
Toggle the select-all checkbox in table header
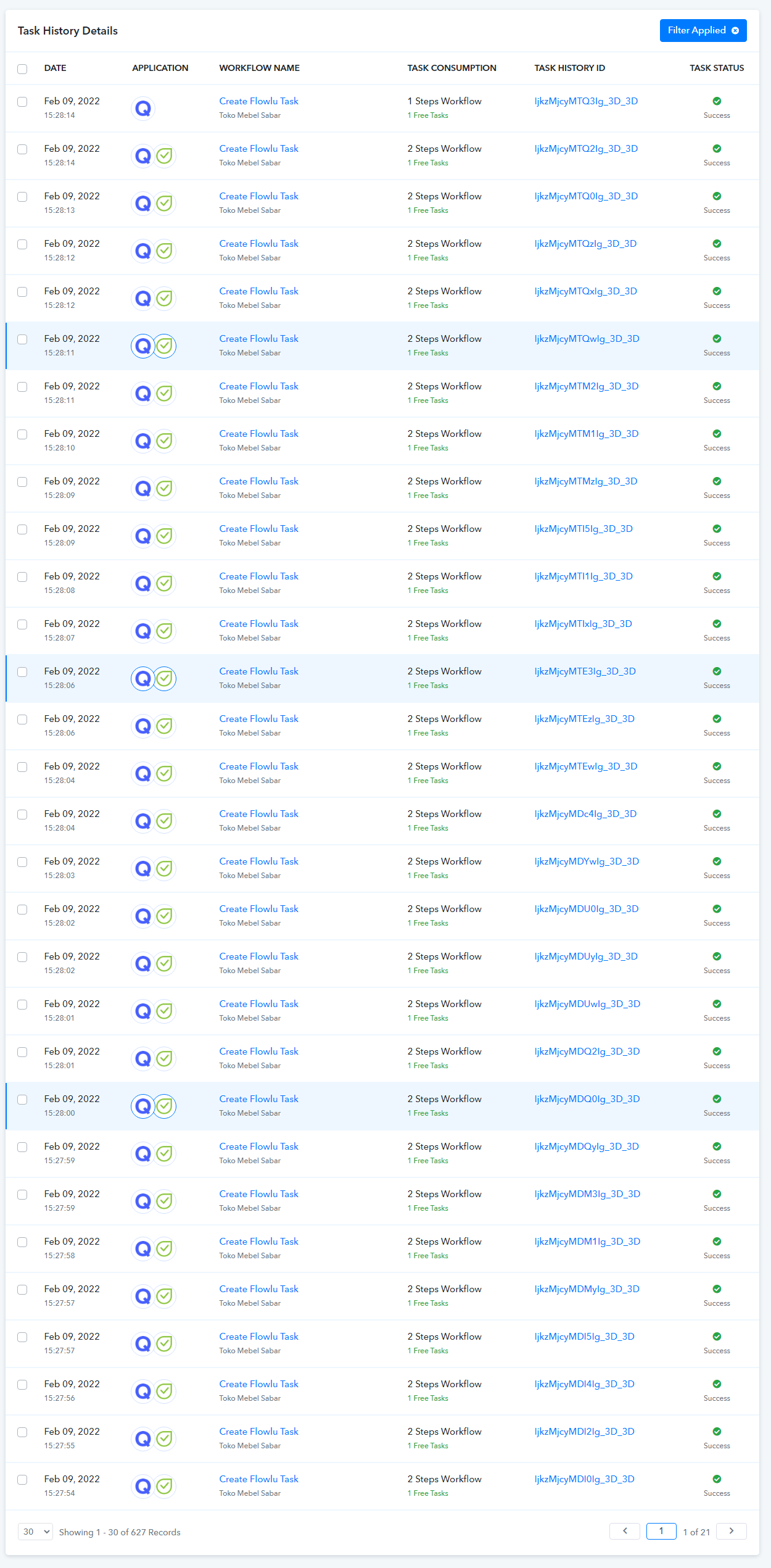click(x=22, y=68)
